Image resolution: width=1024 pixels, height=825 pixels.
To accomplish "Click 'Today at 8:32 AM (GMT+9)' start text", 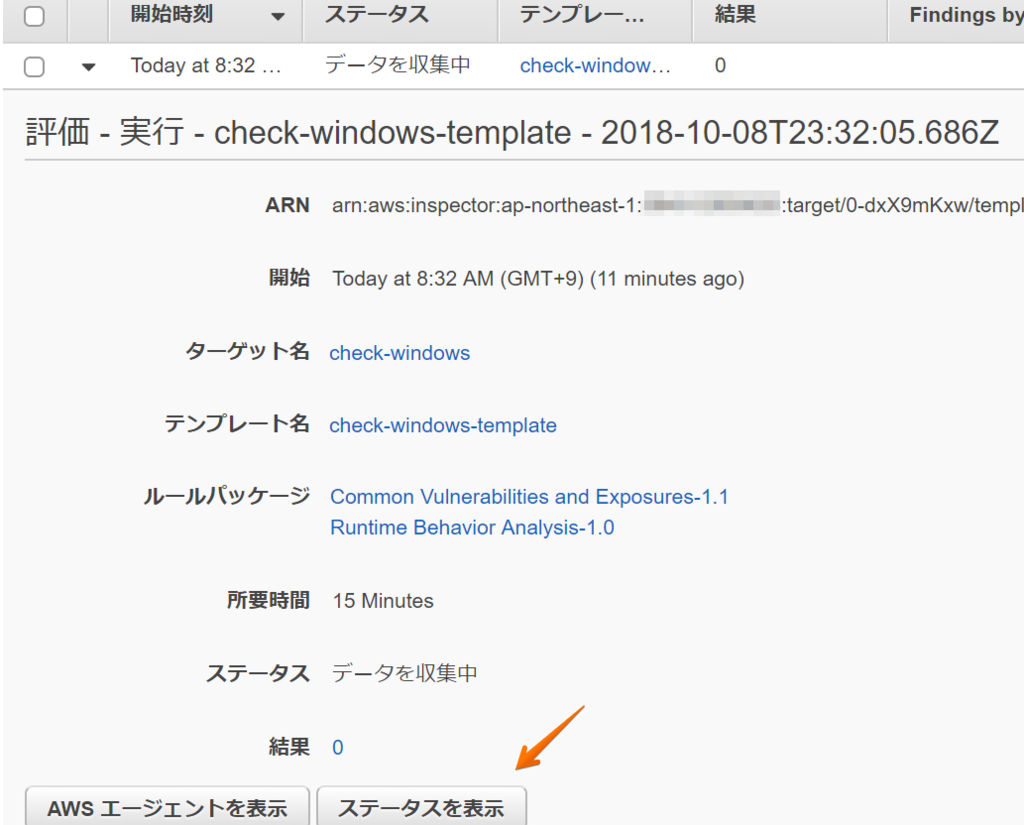I will coord(458,279).
